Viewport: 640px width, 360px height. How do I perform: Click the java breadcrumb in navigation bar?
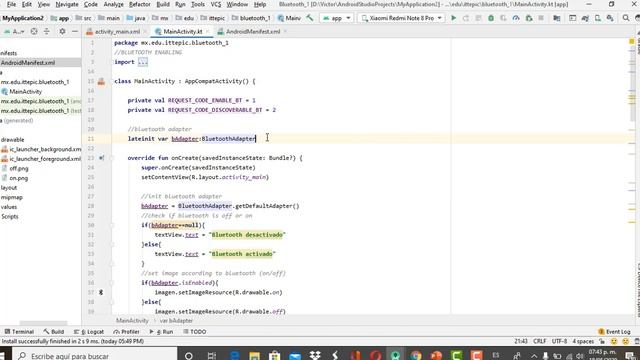coord(136,18)
